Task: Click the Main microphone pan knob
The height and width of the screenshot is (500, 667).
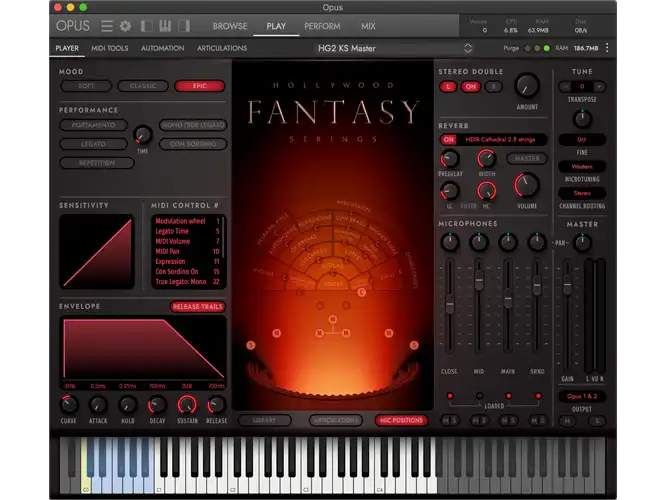Action: 507,242
